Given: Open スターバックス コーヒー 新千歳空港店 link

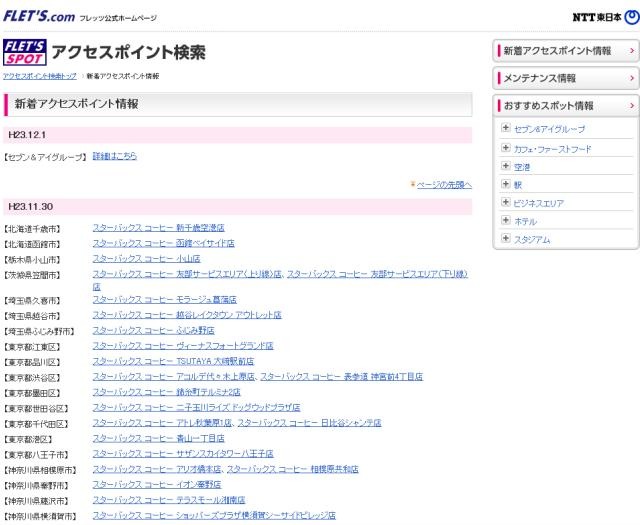Looking at the screenshot, I should click(x=158, y=228).
